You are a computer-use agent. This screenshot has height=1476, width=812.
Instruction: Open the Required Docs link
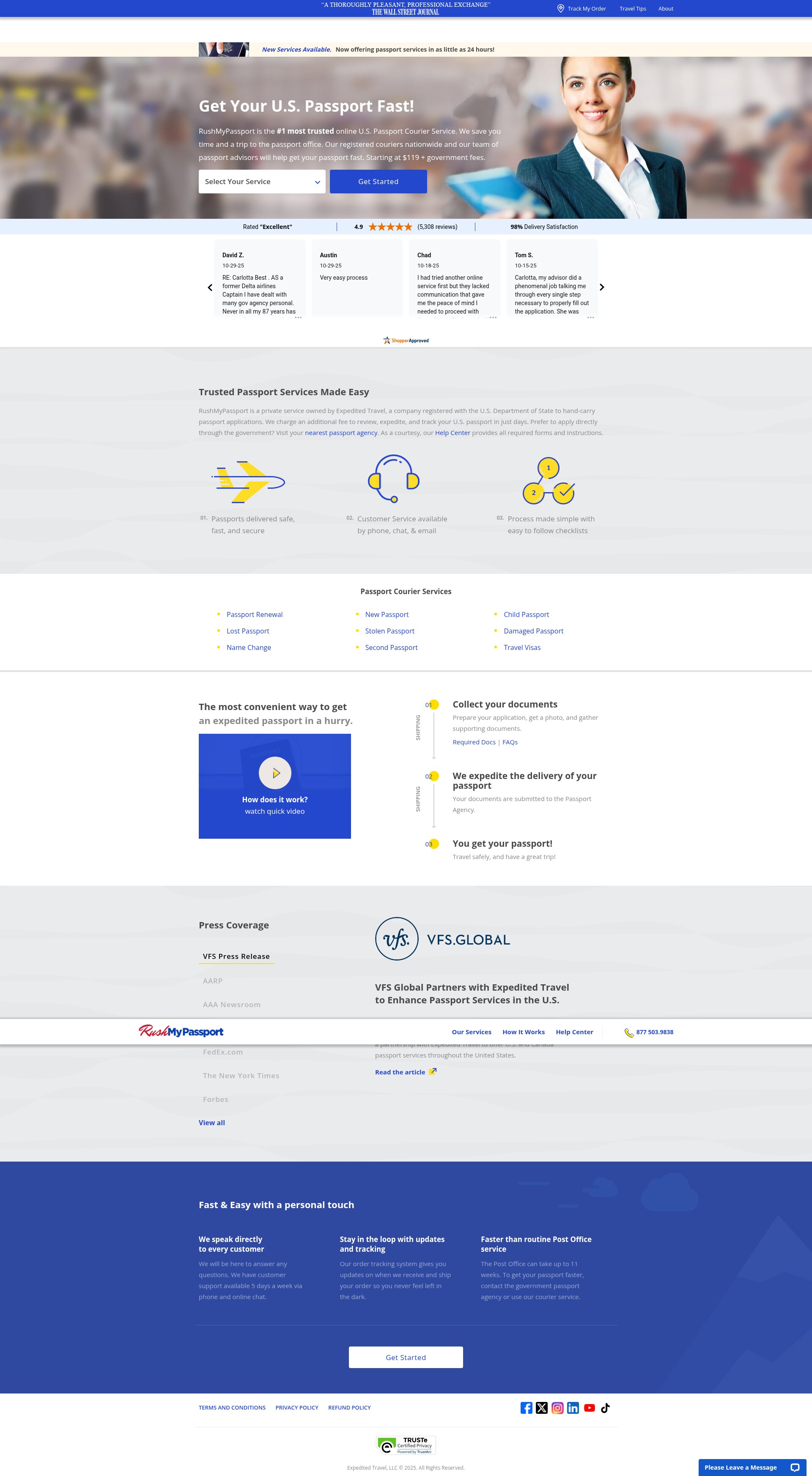point(474,742)
